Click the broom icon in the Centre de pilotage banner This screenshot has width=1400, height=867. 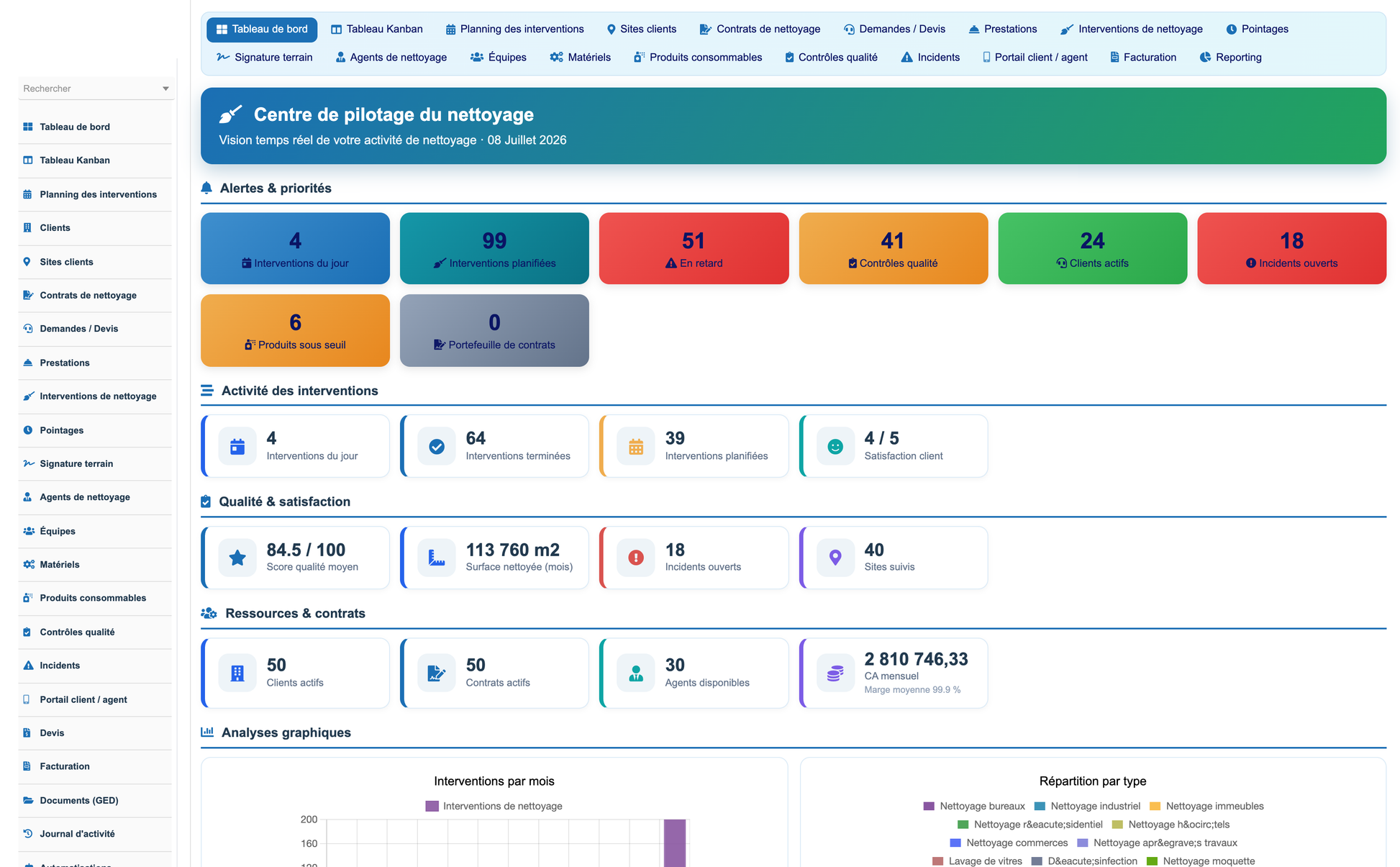click(230, 114)
